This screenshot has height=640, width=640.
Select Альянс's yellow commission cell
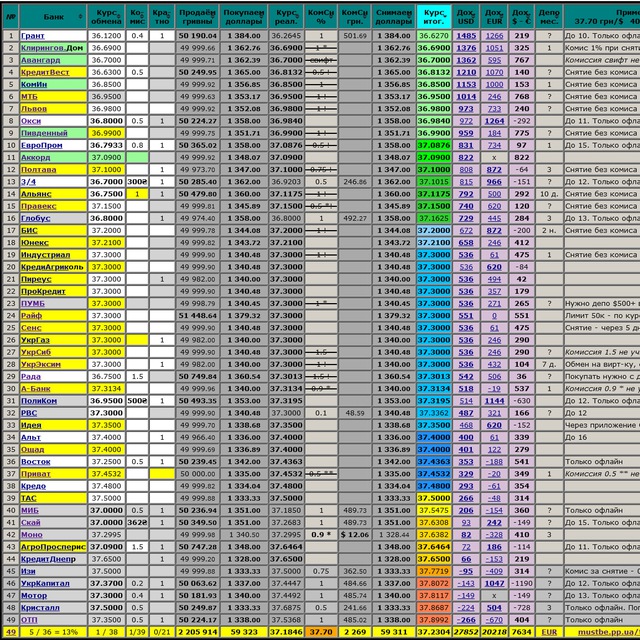[137, 194]
